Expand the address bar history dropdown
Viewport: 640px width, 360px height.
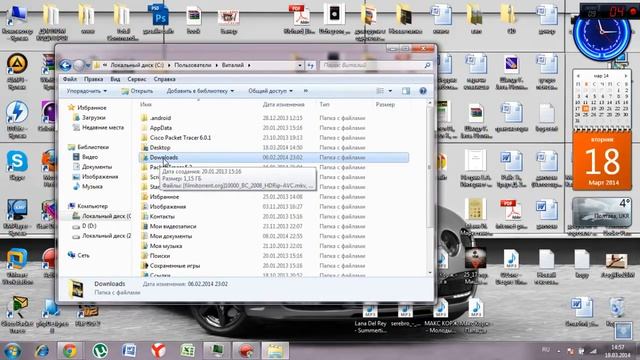(300, 65)
